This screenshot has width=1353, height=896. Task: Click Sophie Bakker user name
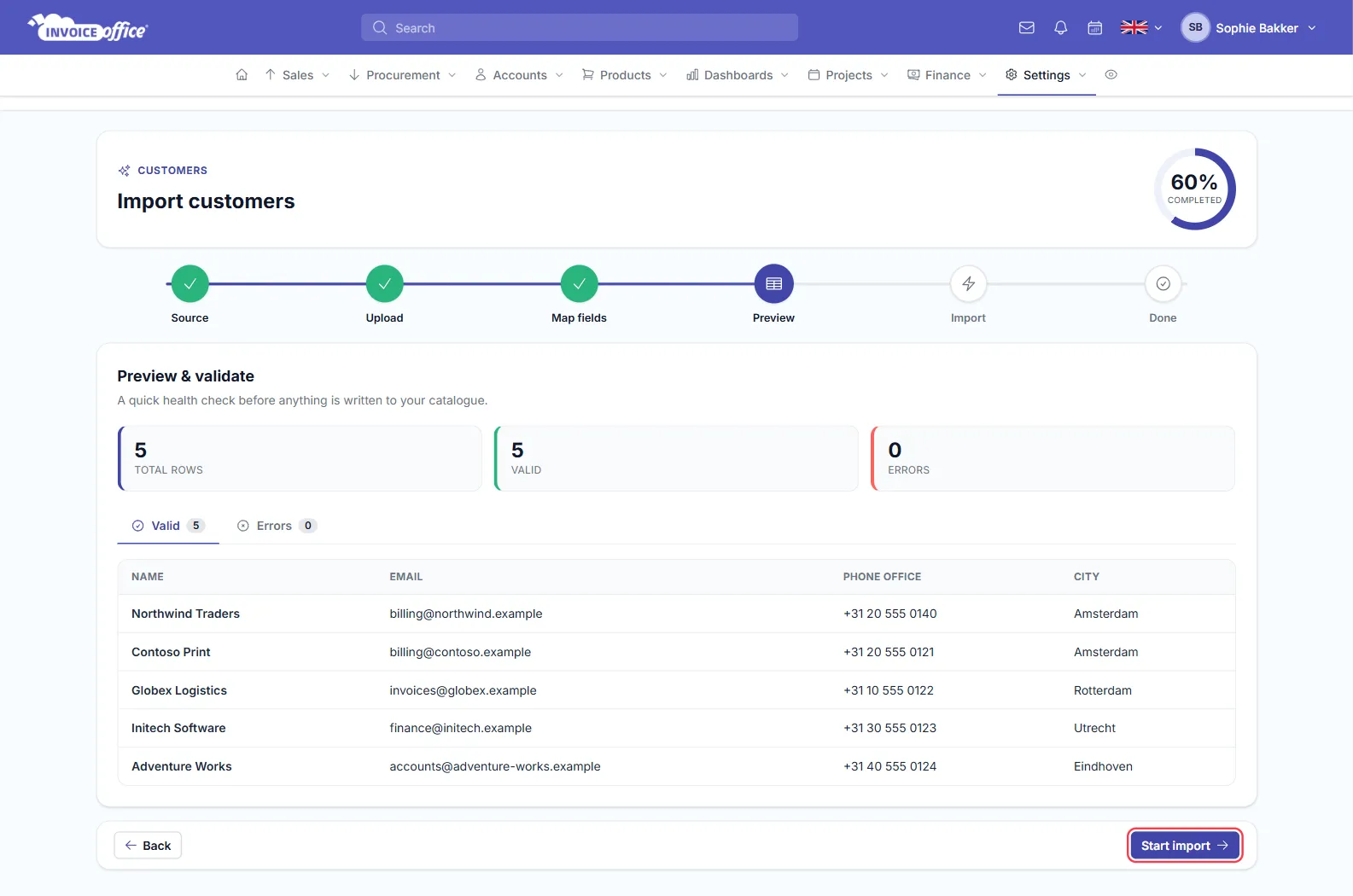coord(1257,28)
